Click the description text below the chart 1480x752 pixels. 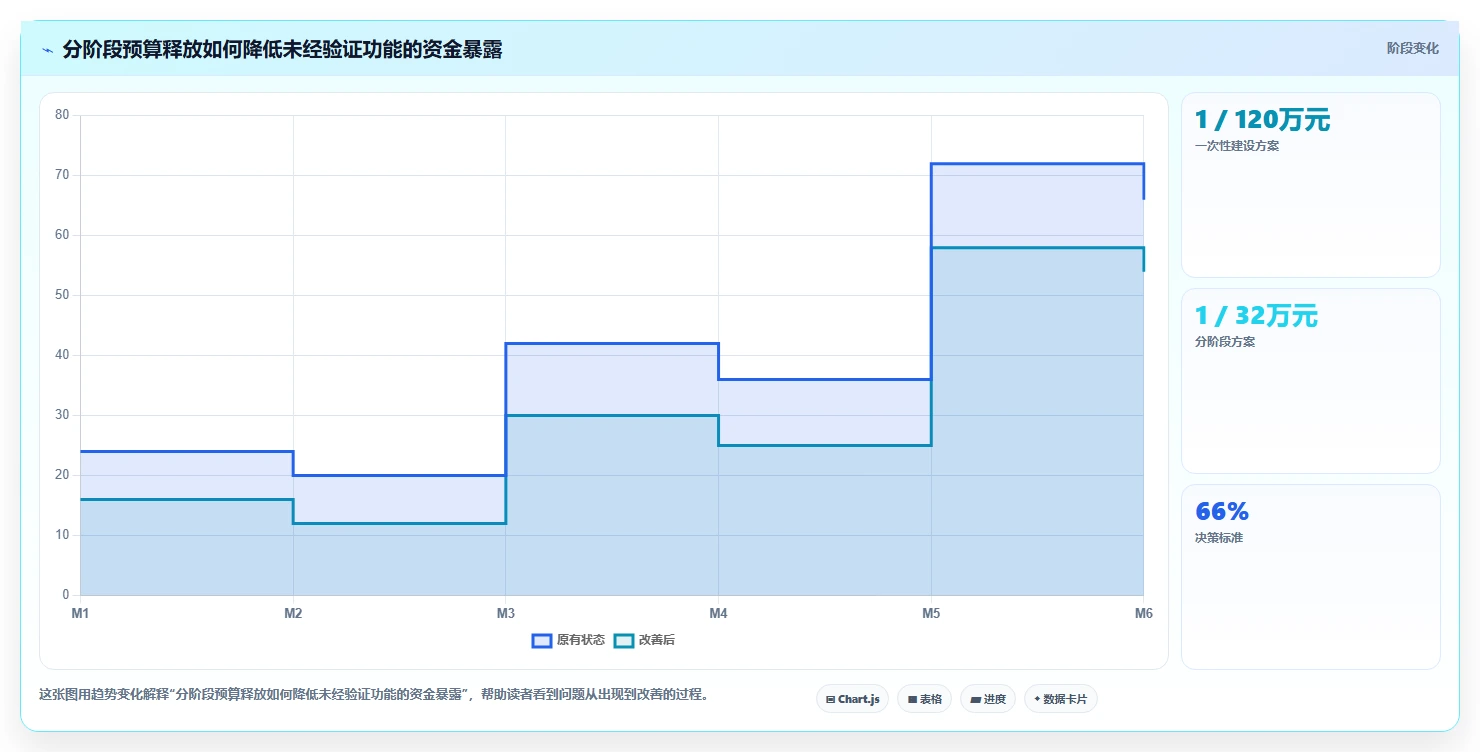point(374,694)
